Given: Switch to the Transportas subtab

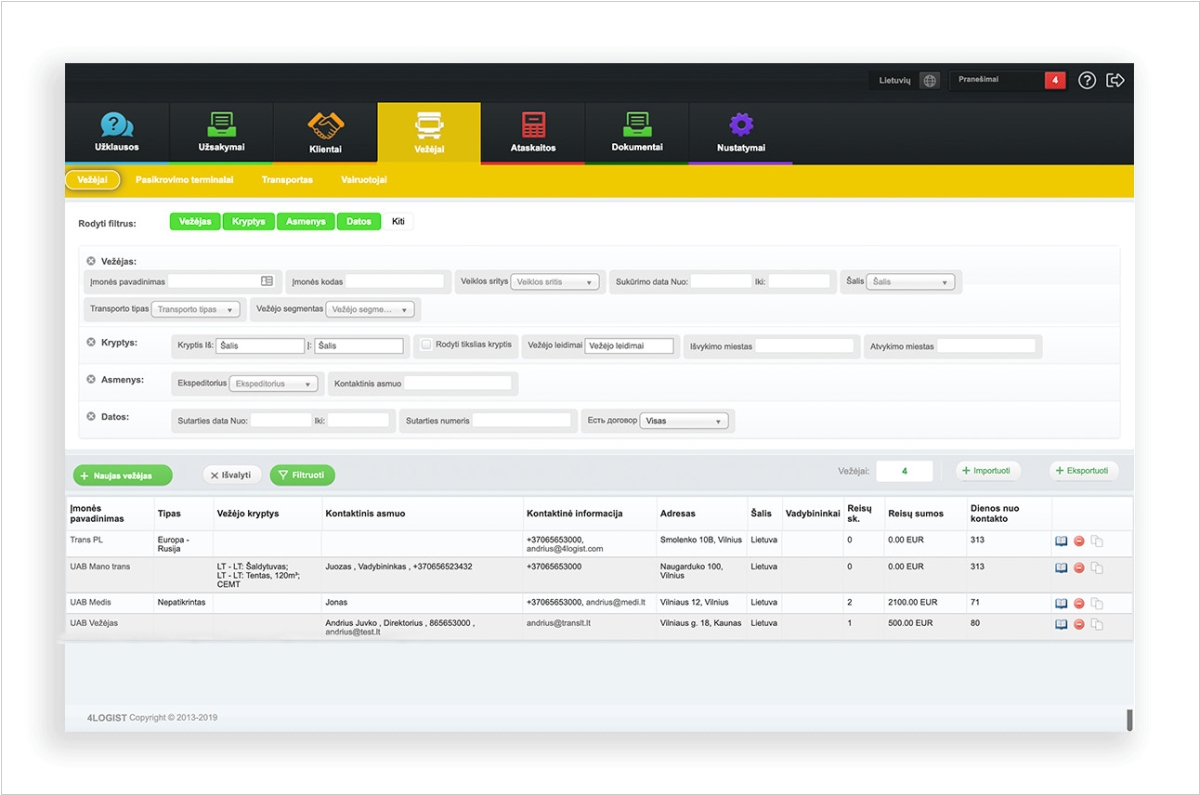Looking at the screenshot, I should [x=287, y=180].
